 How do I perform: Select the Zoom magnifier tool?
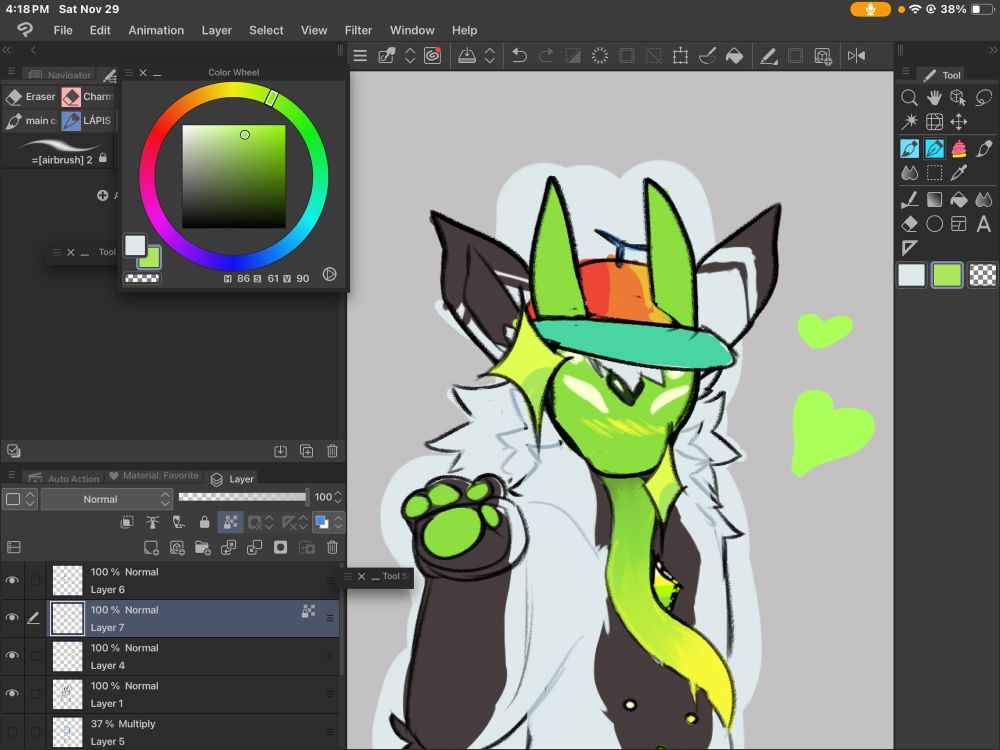[909, 98]
